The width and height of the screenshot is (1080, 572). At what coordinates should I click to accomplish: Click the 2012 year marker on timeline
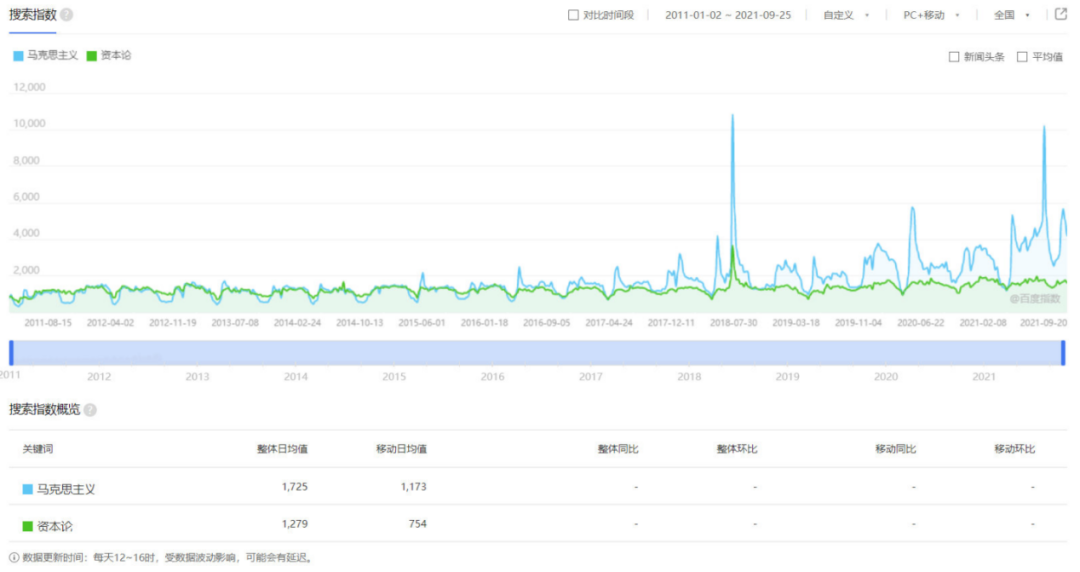click(98, 377)
